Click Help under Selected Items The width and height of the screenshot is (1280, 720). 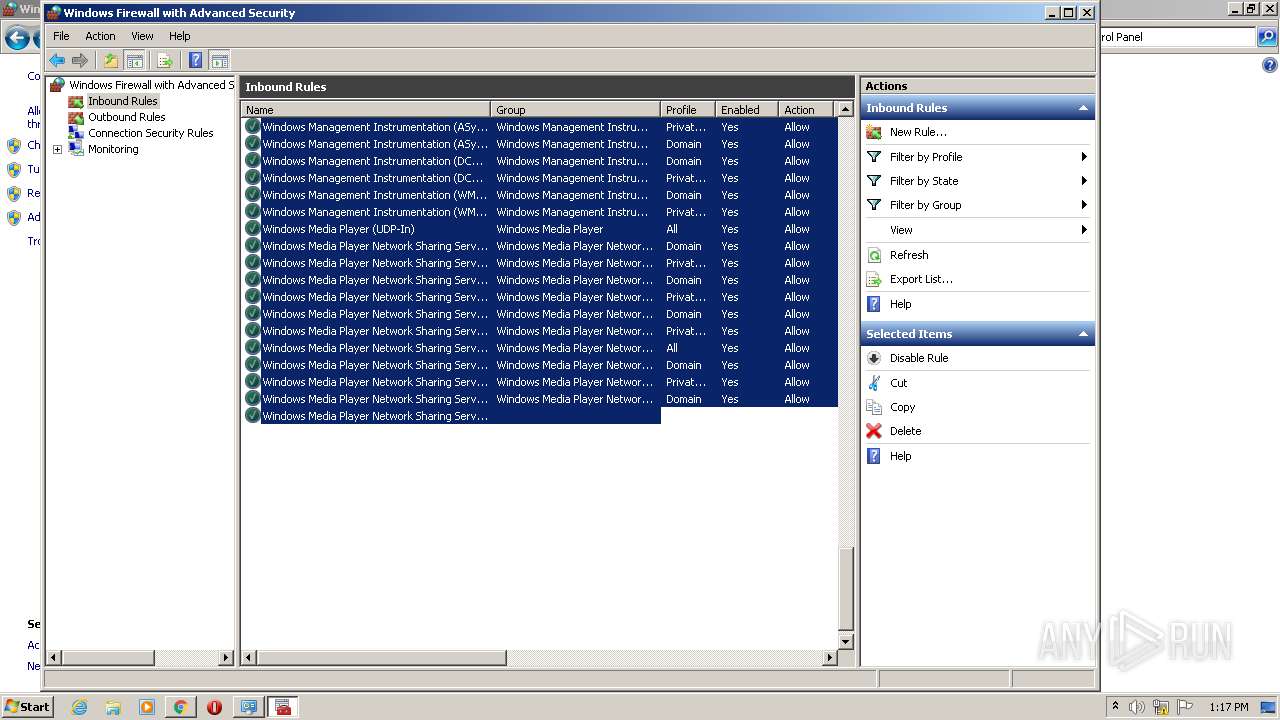pyautogui.click(x=901, y=456)
